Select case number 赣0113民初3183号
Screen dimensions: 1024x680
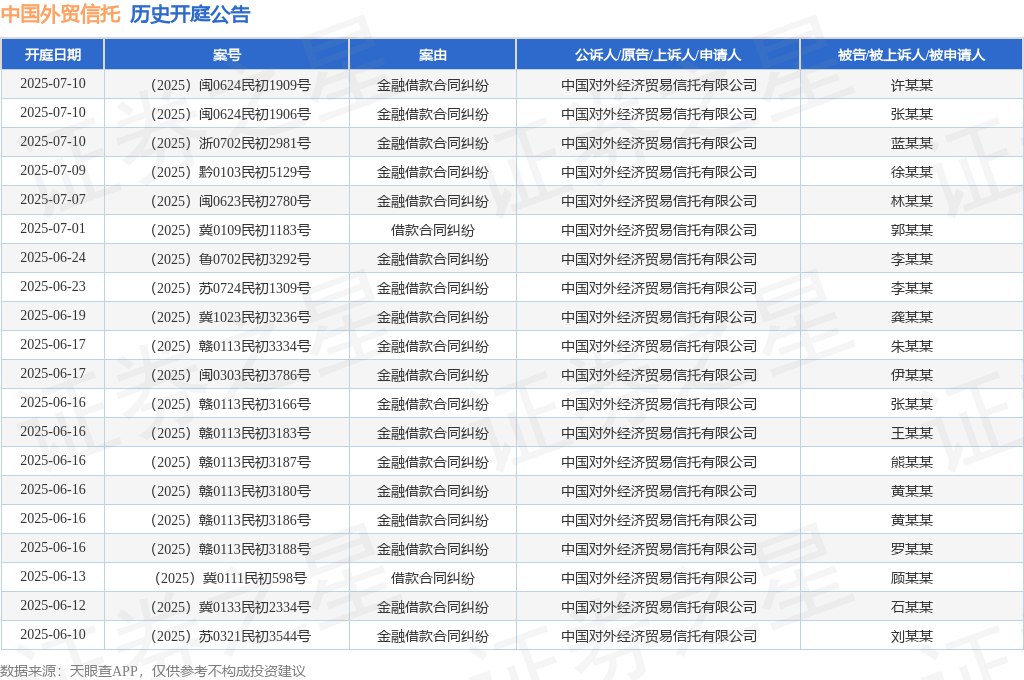click(x=255, y=433)
